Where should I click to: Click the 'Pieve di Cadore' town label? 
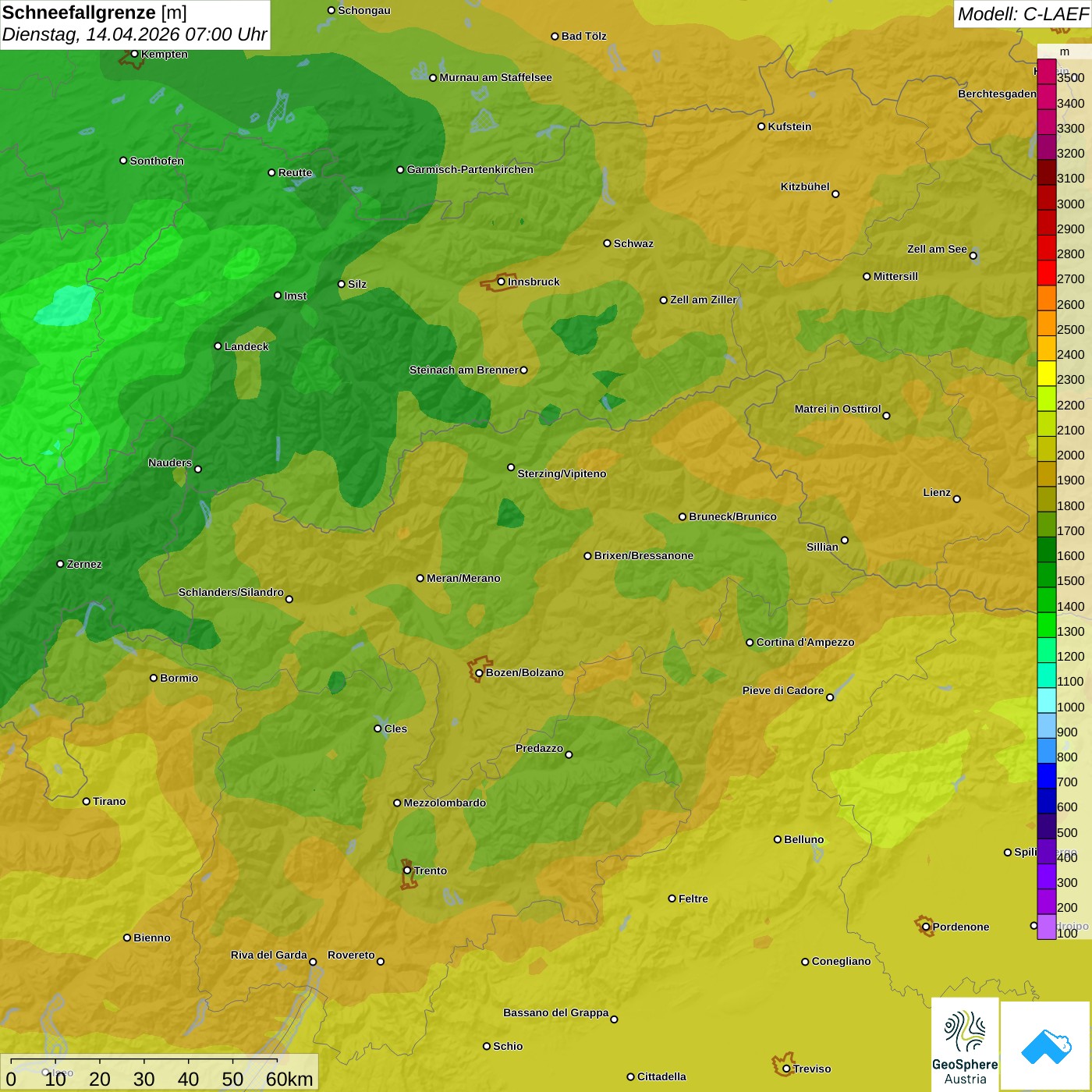tap(783, 690)
